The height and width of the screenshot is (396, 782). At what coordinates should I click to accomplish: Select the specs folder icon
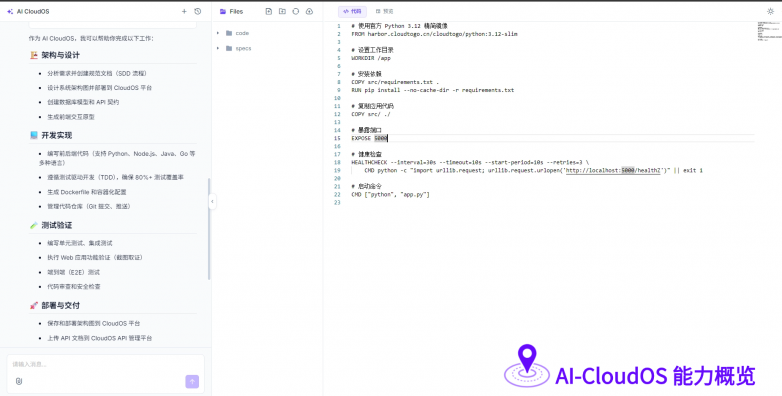click(229, 48)
